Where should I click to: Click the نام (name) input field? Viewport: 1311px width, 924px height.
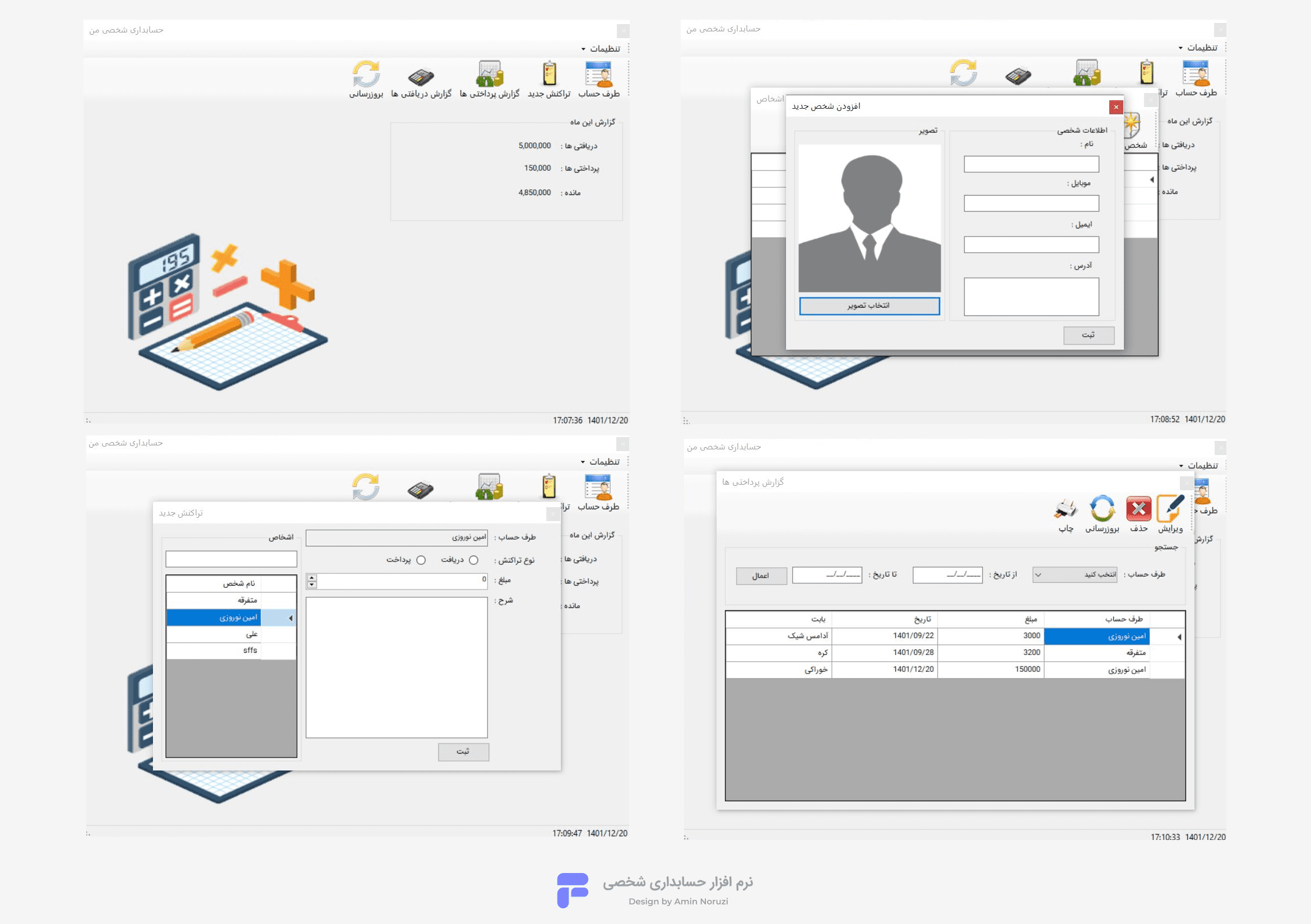point(1031,165)
